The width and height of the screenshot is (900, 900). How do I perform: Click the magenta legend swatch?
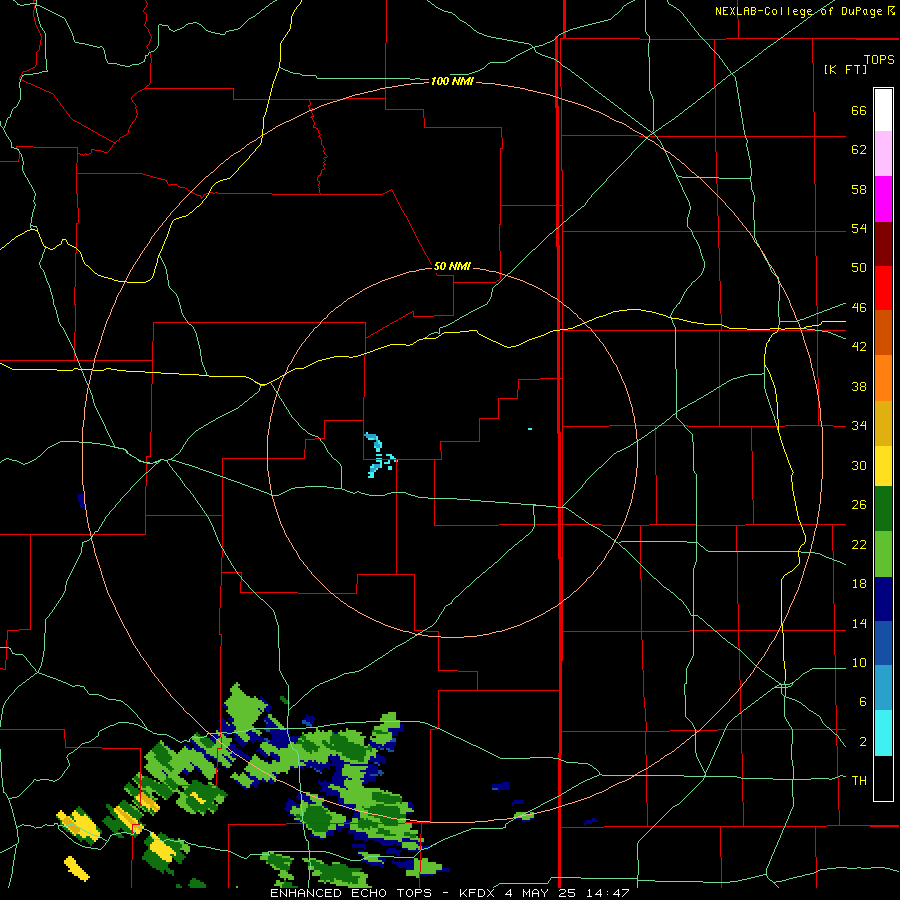883,199
